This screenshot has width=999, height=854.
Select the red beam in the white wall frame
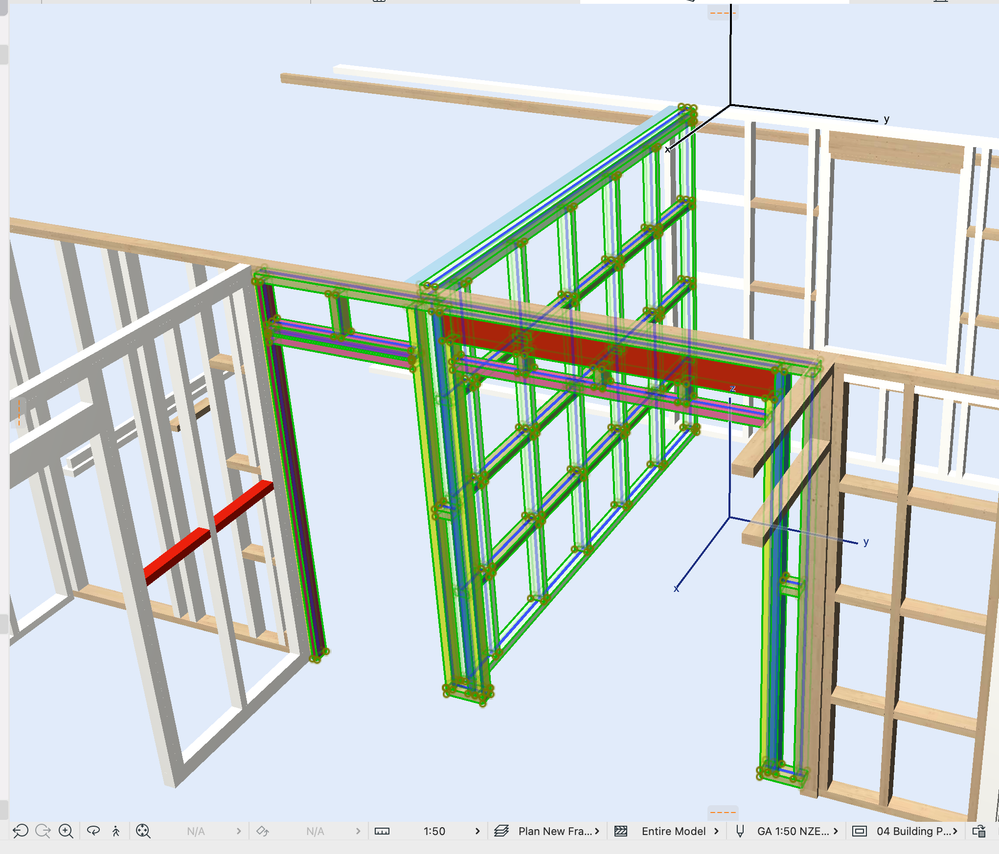[208, 532]
